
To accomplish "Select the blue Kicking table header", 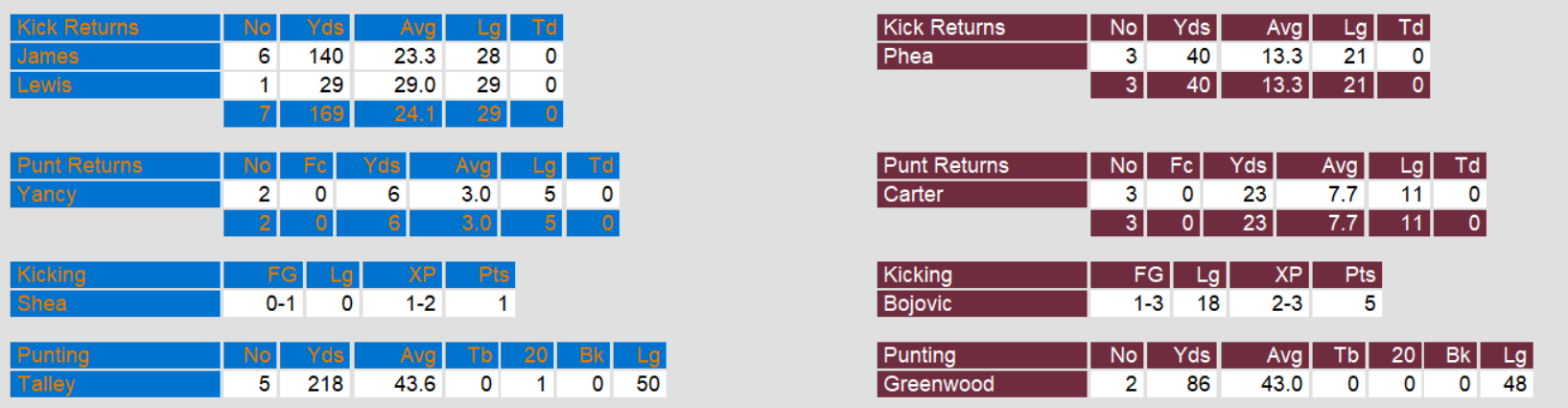I will point(52,276).
